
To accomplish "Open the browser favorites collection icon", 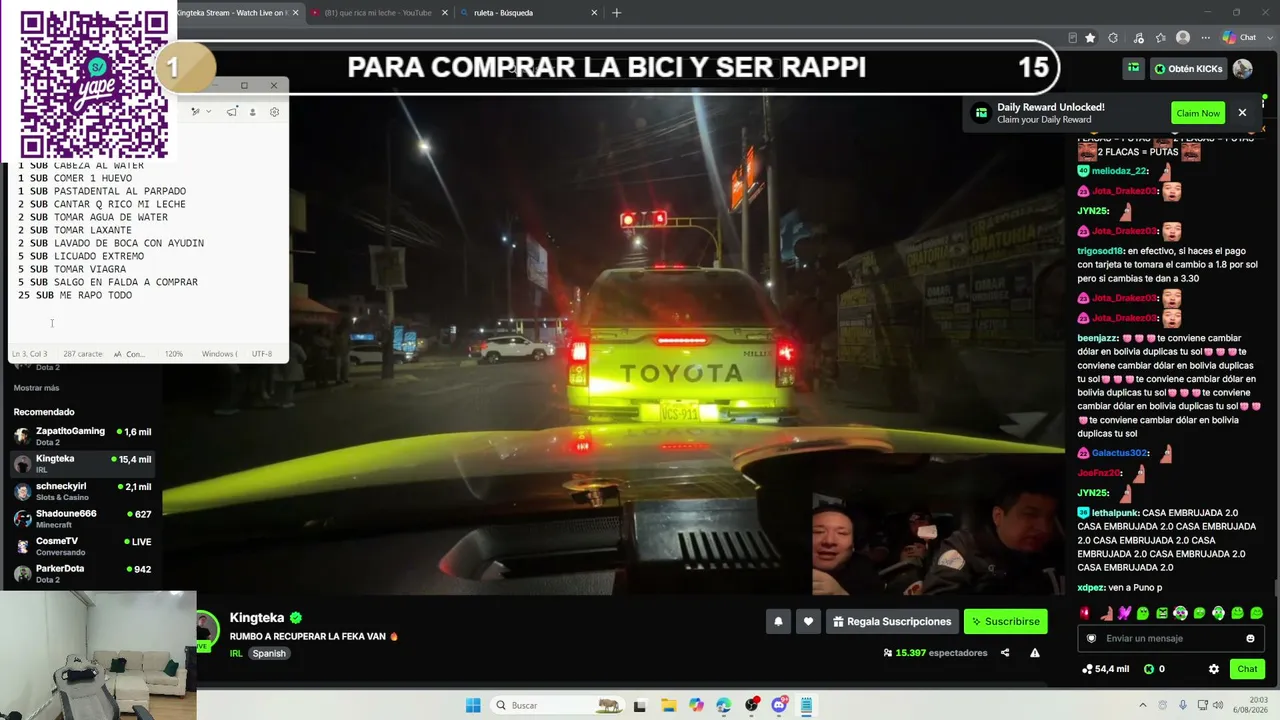I will pyautogui.click(x=1160, y=38).
